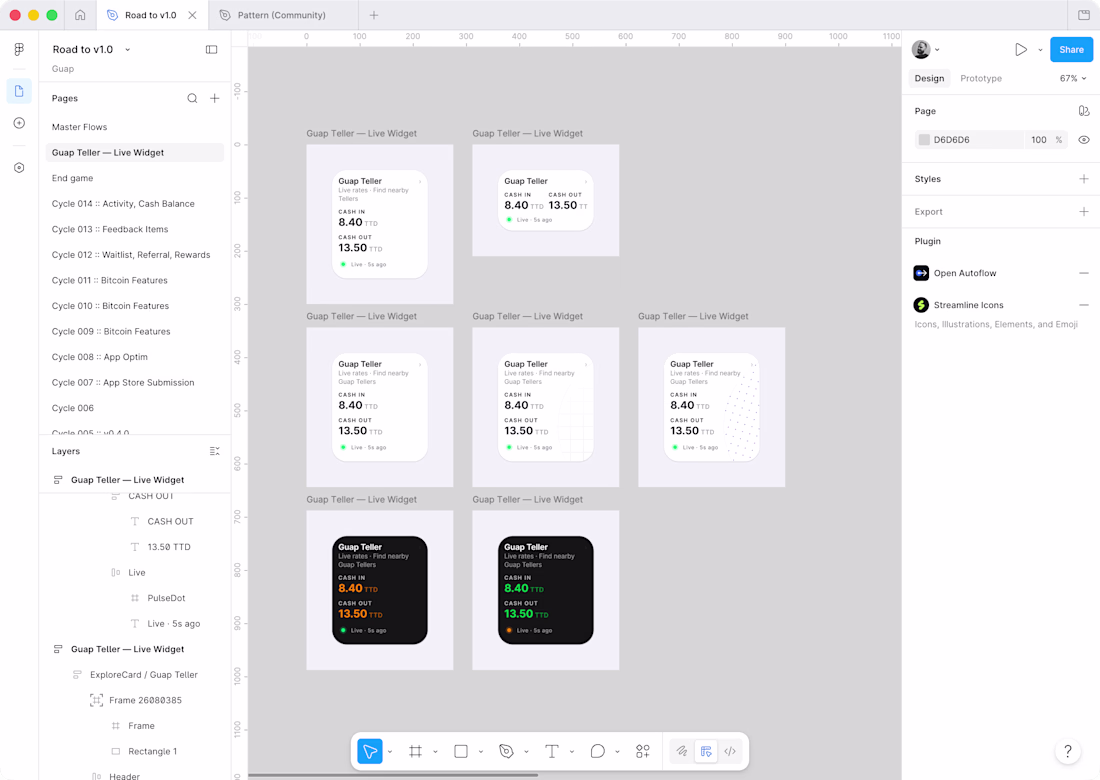Switch to the Road to v1.0 tab
The height and width of the screenshot is (780, 1100).
[150, 15]
